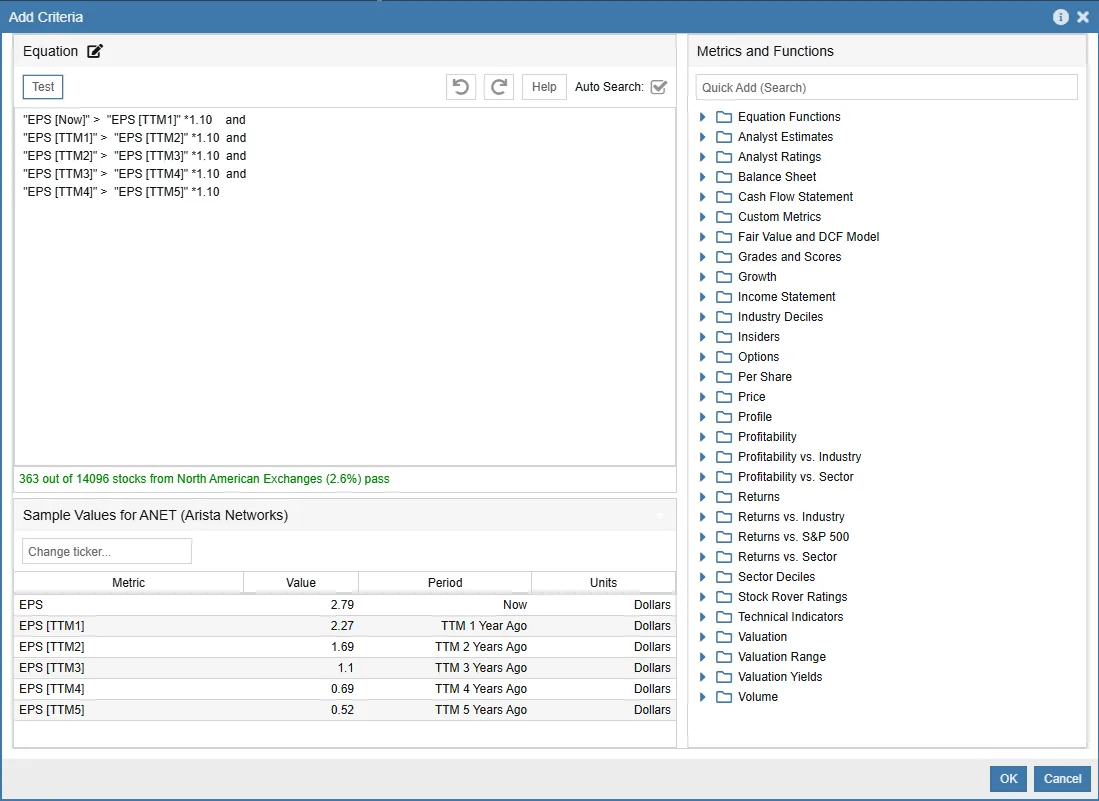Select the Volume folder icon
The height and width of the screenshot is (801, 1099).
point(724,697)
